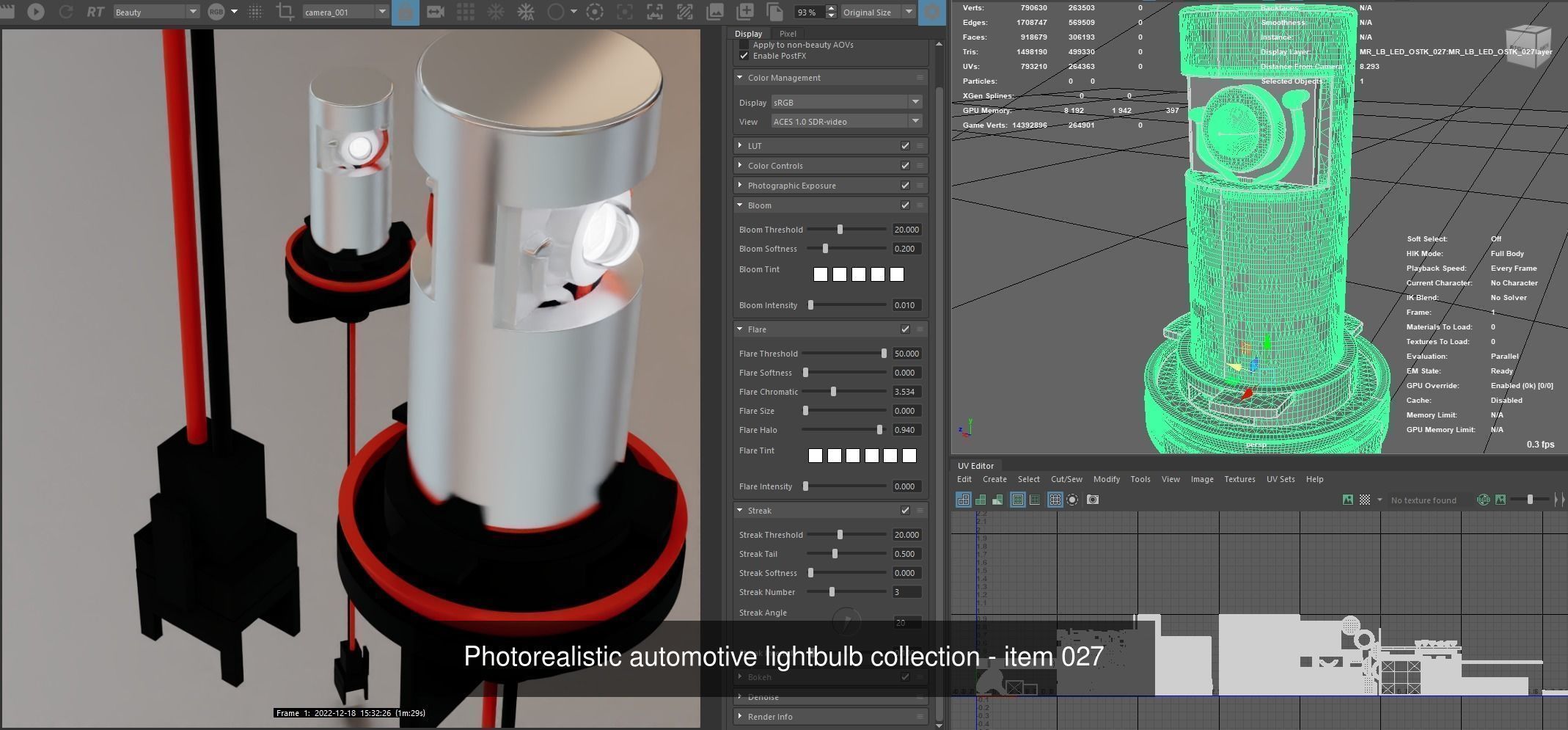
Task: Click the Streak Number value field
Action: tap(906, 592)
